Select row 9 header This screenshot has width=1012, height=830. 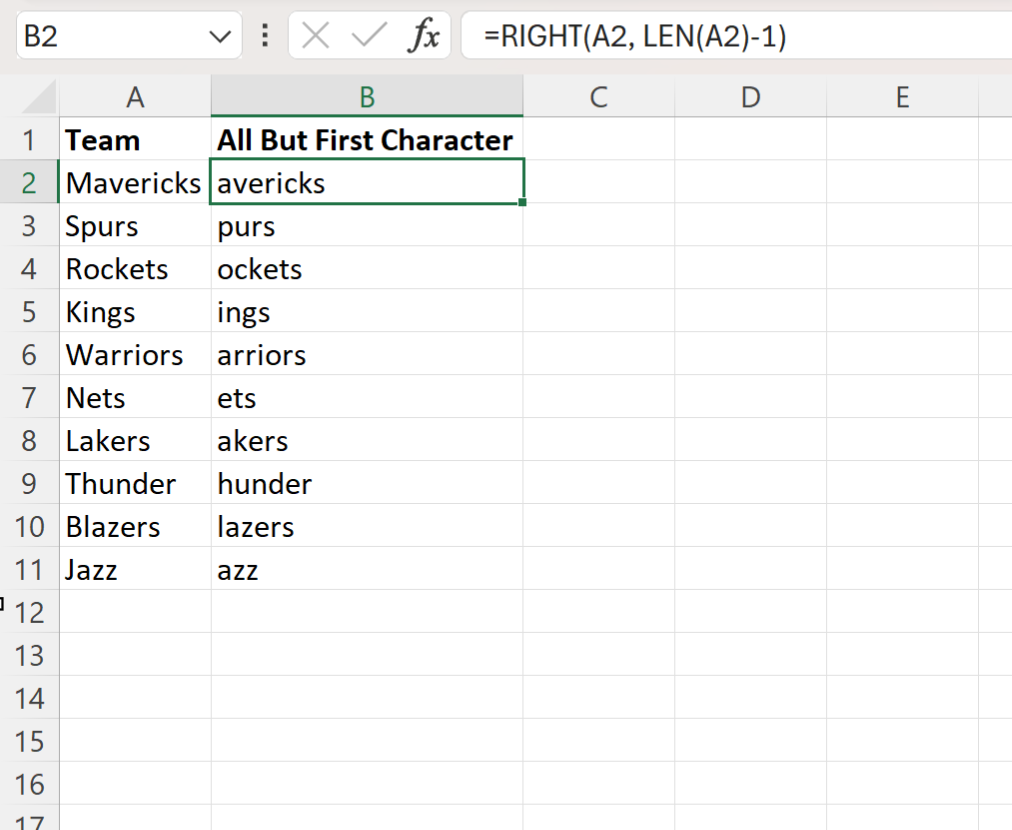[29, 483]
